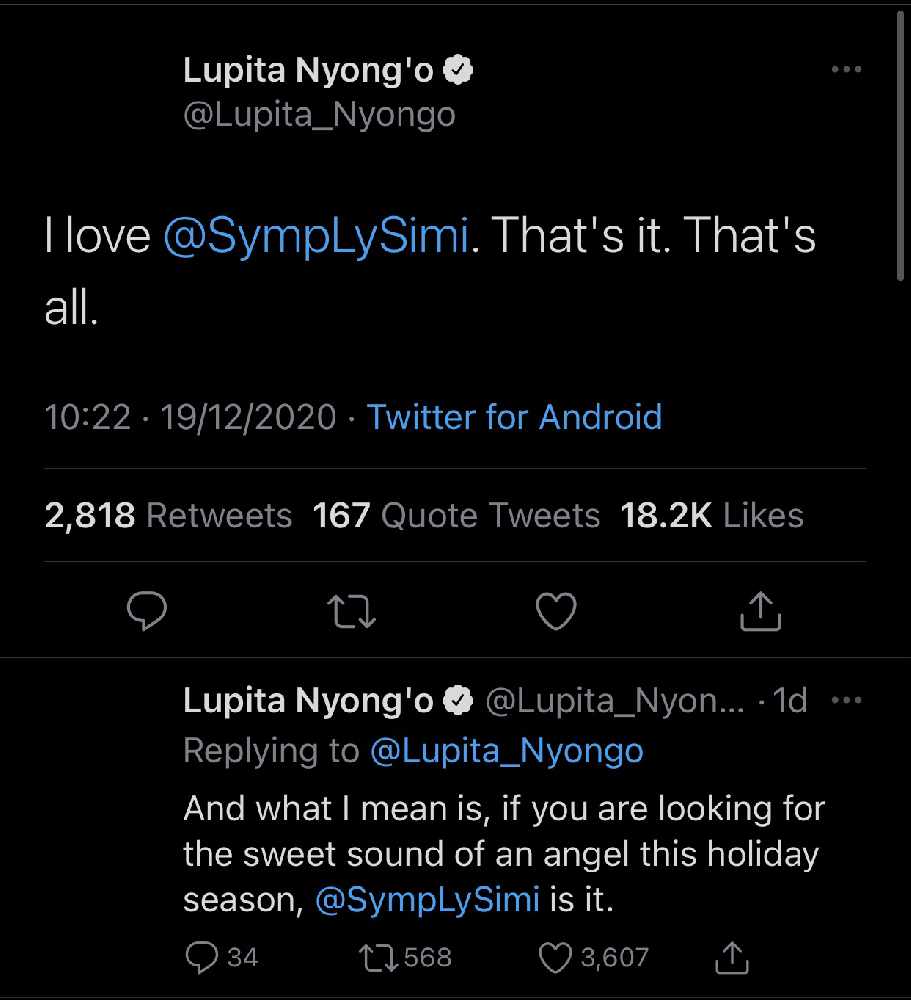Open more options for the main tweet
The image size is (911, 1000).
pos(846,70)
